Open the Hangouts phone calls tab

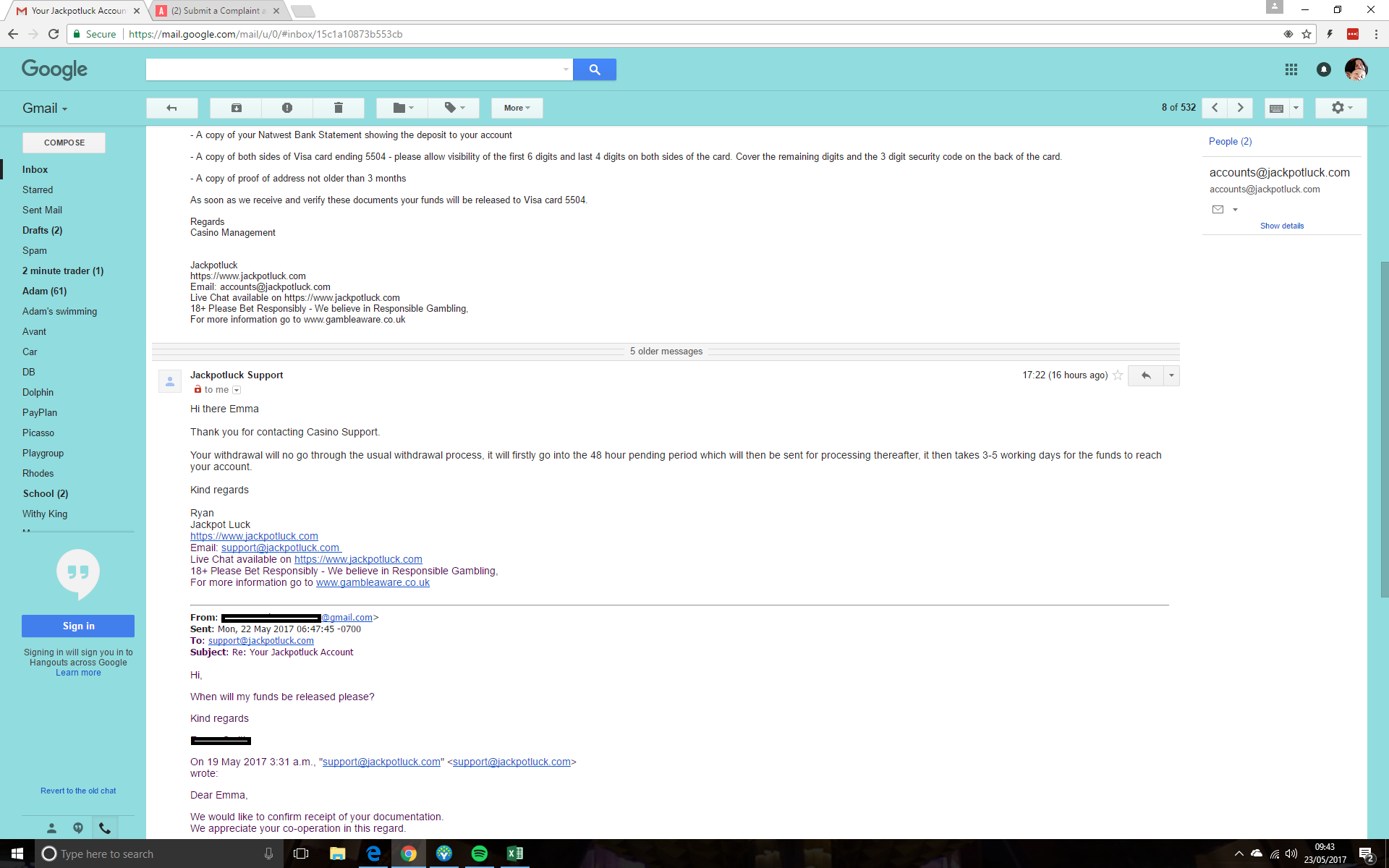click(105, 828)
